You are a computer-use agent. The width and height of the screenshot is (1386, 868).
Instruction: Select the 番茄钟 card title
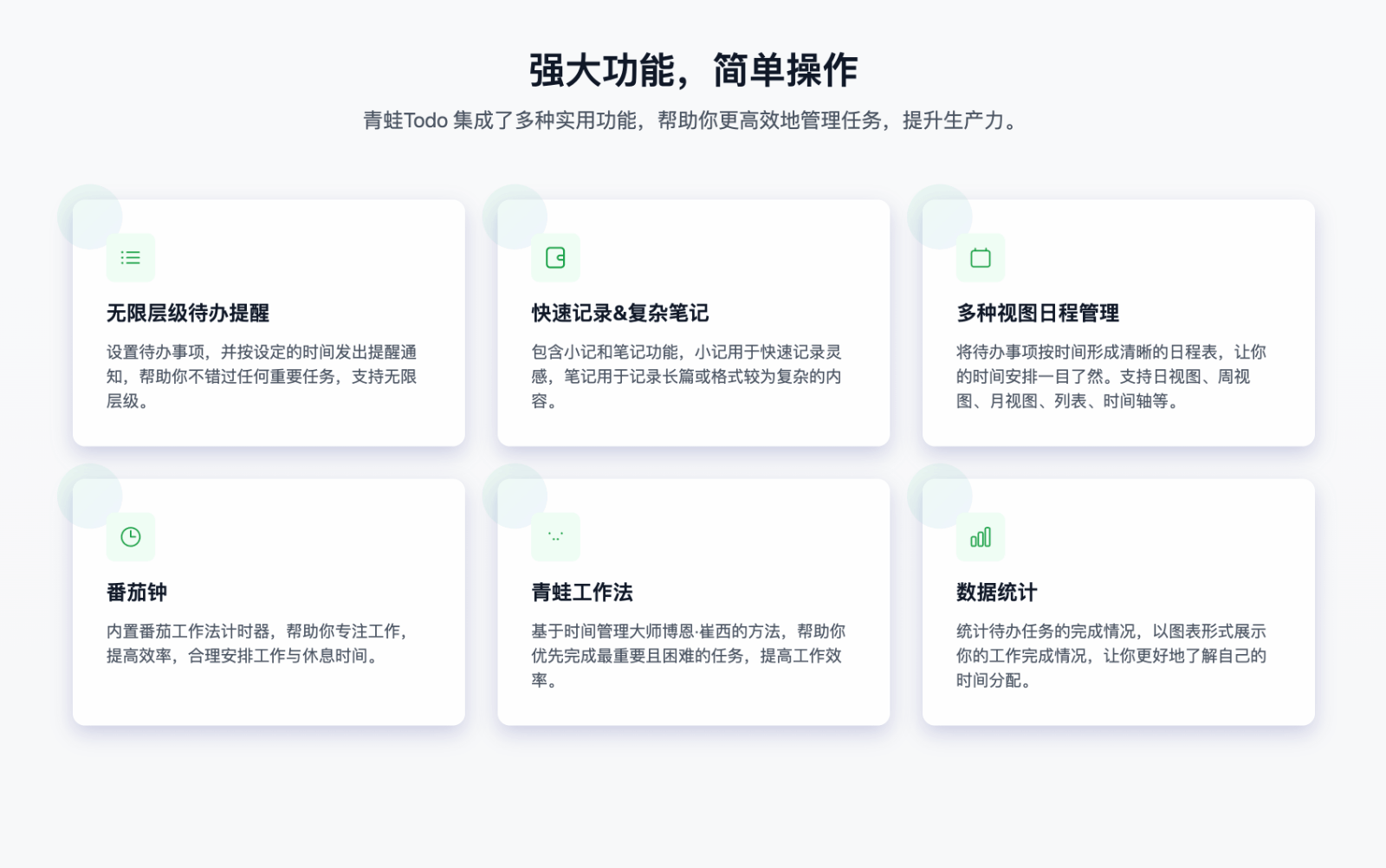coord(137,593)
